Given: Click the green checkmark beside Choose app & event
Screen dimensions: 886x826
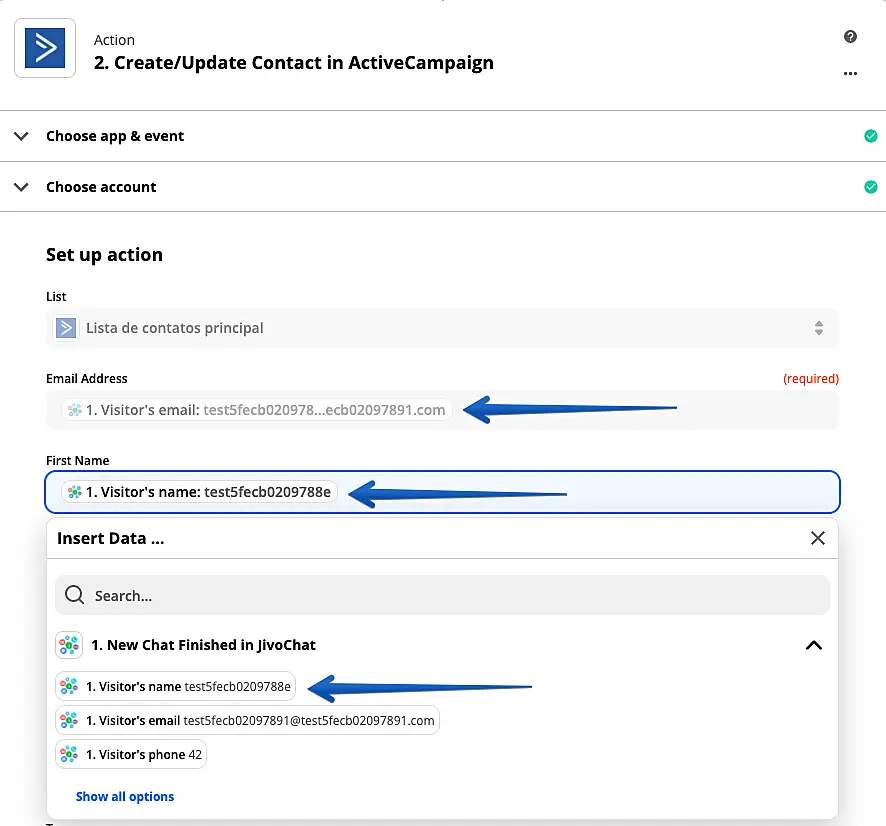Looking at the screenshot, I should [x=870, y=136].
